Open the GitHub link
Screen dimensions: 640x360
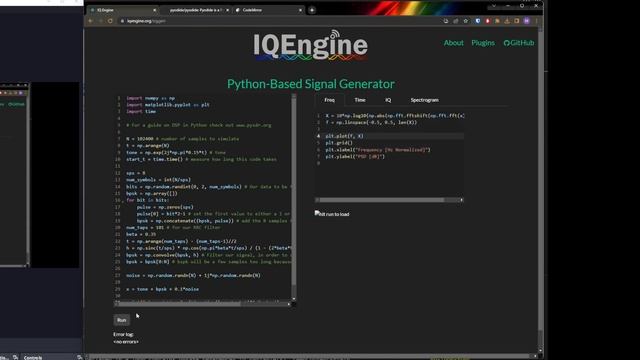tap(519, 43)
